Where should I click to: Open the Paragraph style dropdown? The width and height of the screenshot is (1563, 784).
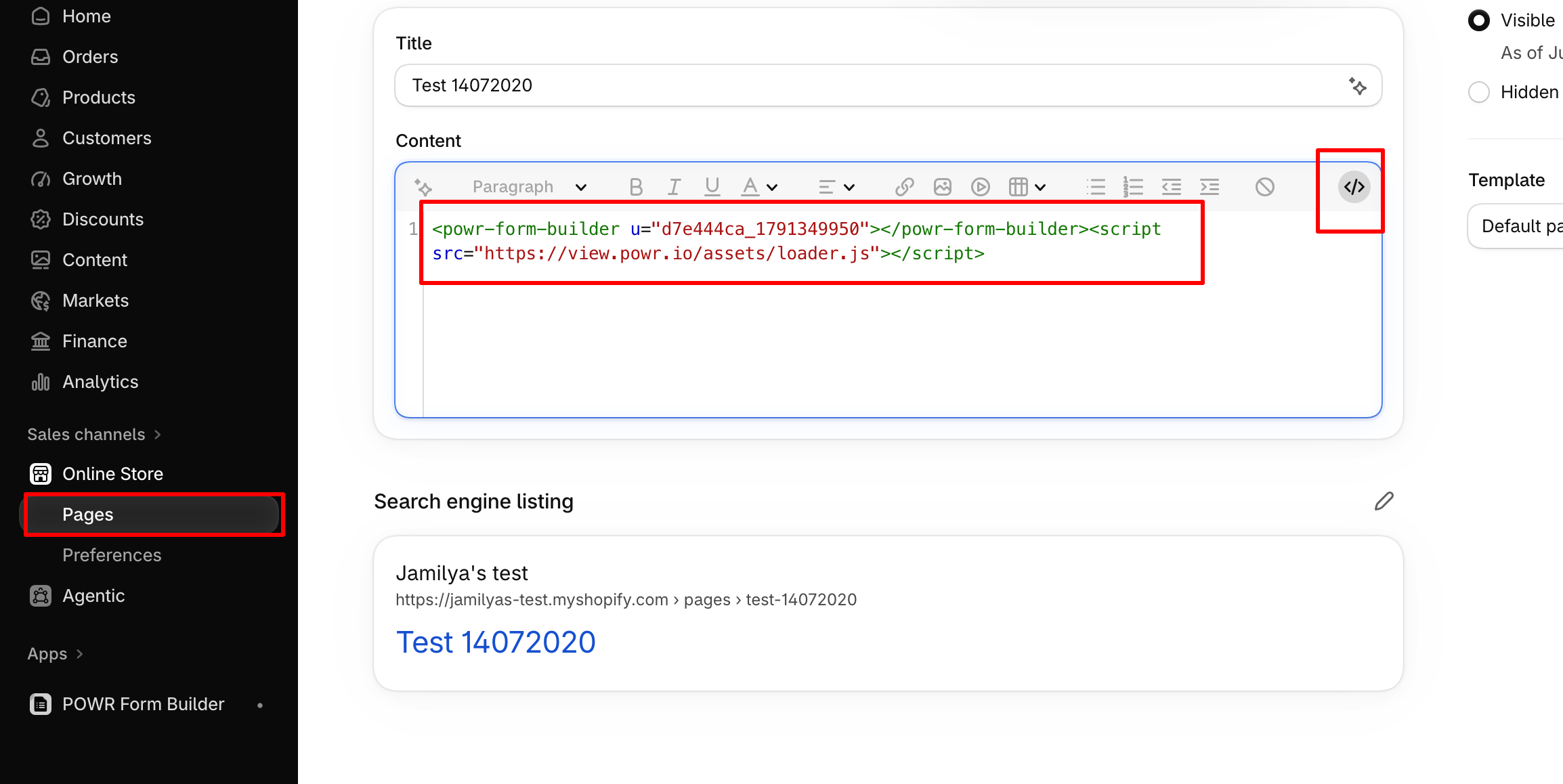[530, 187]
